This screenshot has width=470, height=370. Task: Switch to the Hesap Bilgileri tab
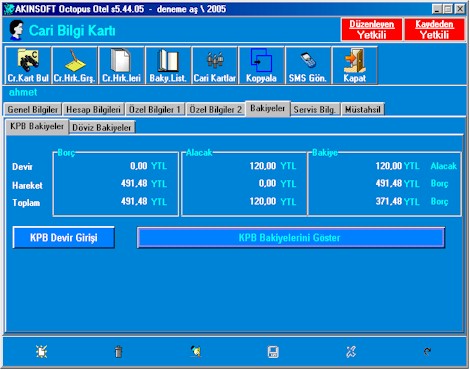[93, 109]
